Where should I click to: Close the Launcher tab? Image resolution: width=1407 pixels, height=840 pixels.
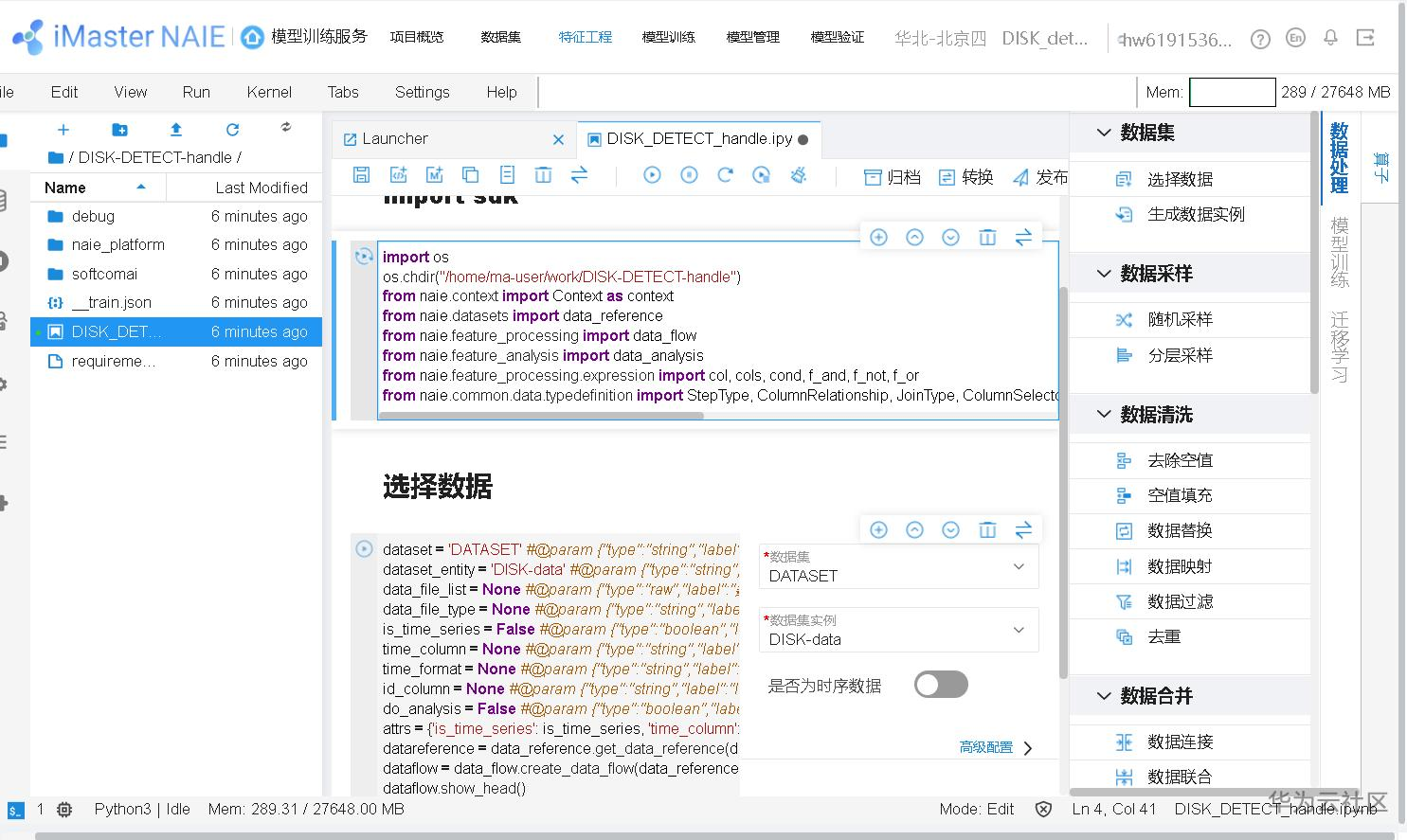pos(558,139)
